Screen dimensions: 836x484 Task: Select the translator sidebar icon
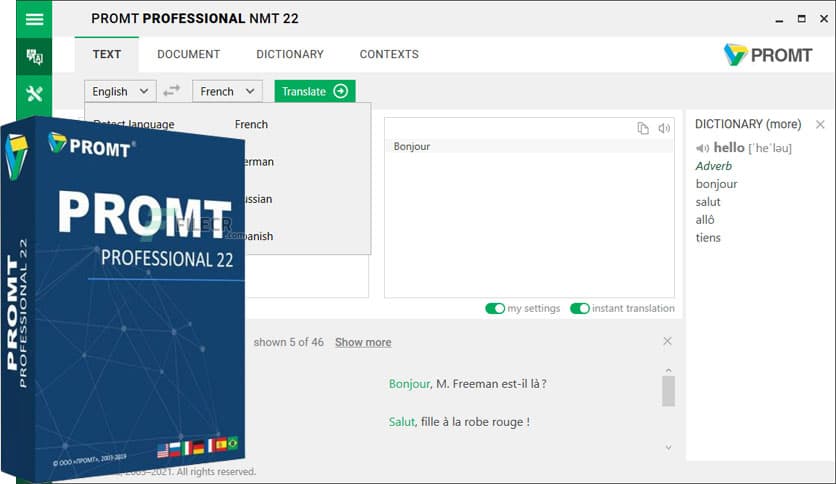point(34,57)
